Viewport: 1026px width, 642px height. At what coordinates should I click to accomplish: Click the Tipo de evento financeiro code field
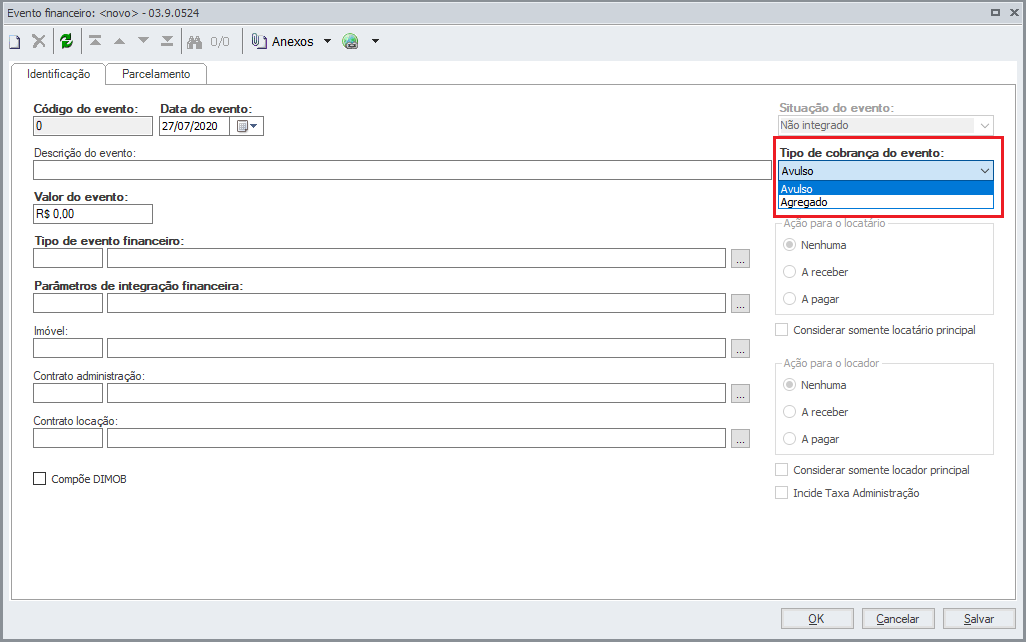coord(68,259)
